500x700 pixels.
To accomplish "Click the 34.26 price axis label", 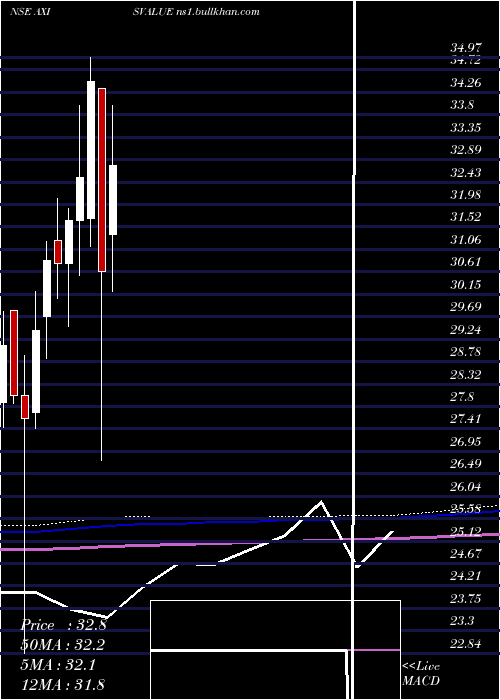I will [x=466, y=83].
